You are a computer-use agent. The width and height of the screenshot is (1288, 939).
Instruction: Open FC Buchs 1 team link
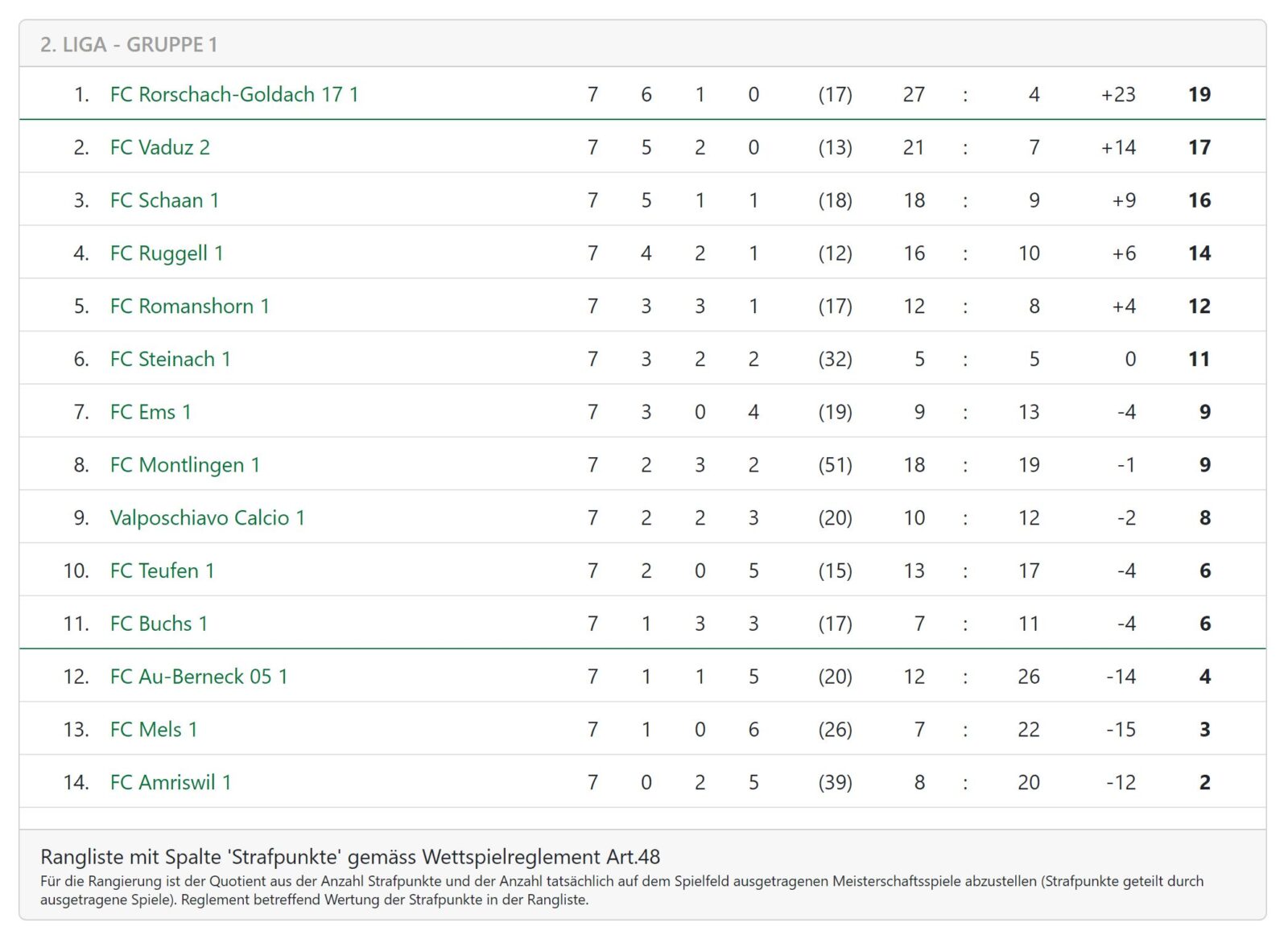pos(159,624)
